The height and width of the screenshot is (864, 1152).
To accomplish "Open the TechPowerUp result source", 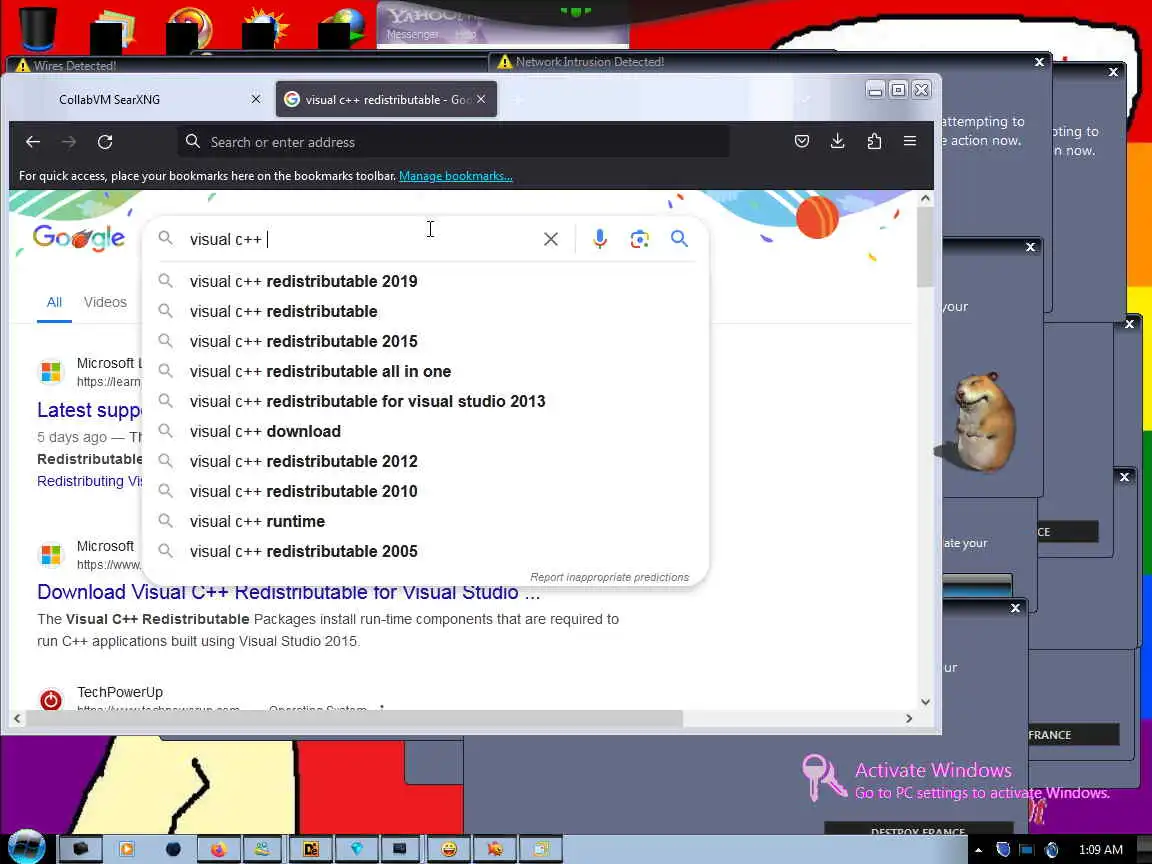I will tap(120, 692).
